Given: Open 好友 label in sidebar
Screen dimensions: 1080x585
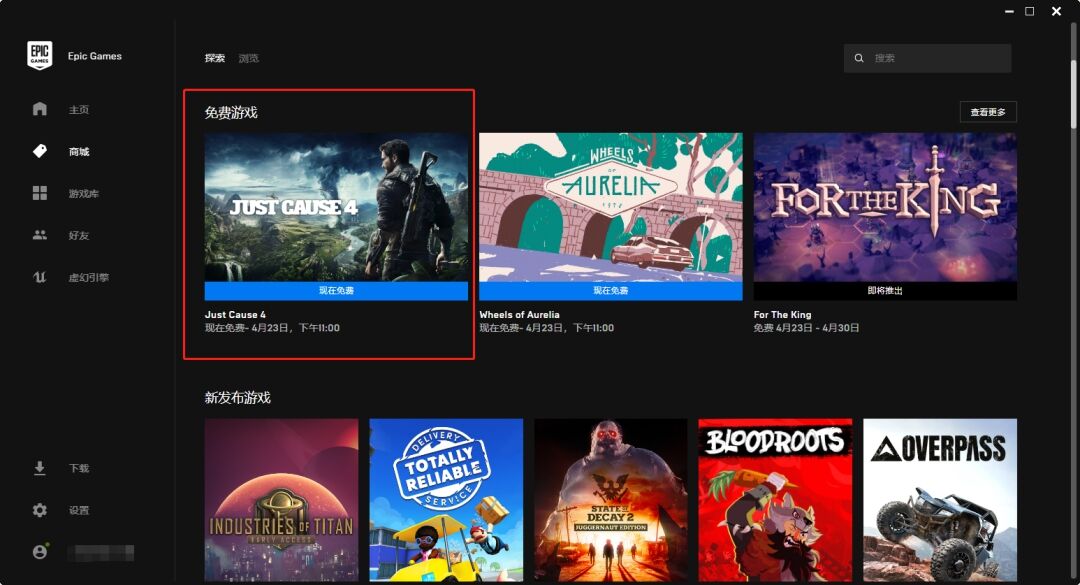Looking at the screenshot, I should point(79,236).
